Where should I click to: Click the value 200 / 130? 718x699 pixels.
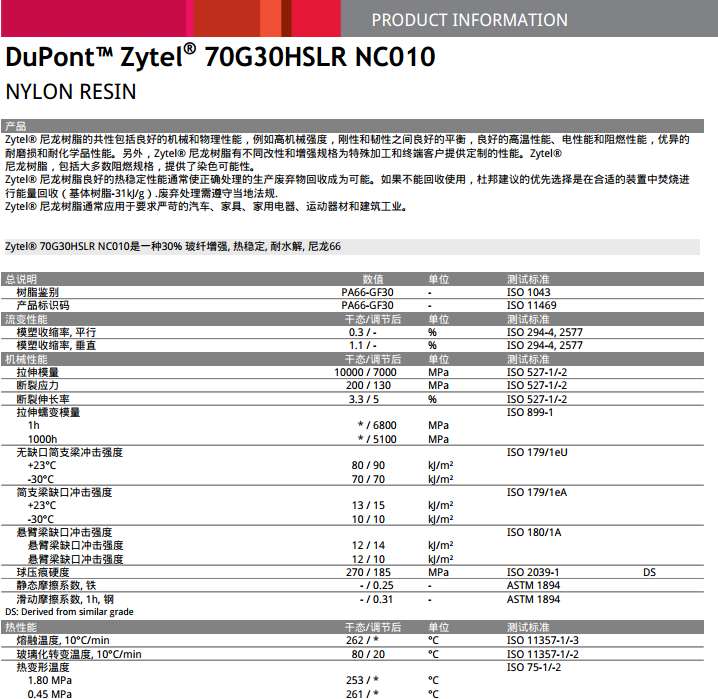point(369,385)
